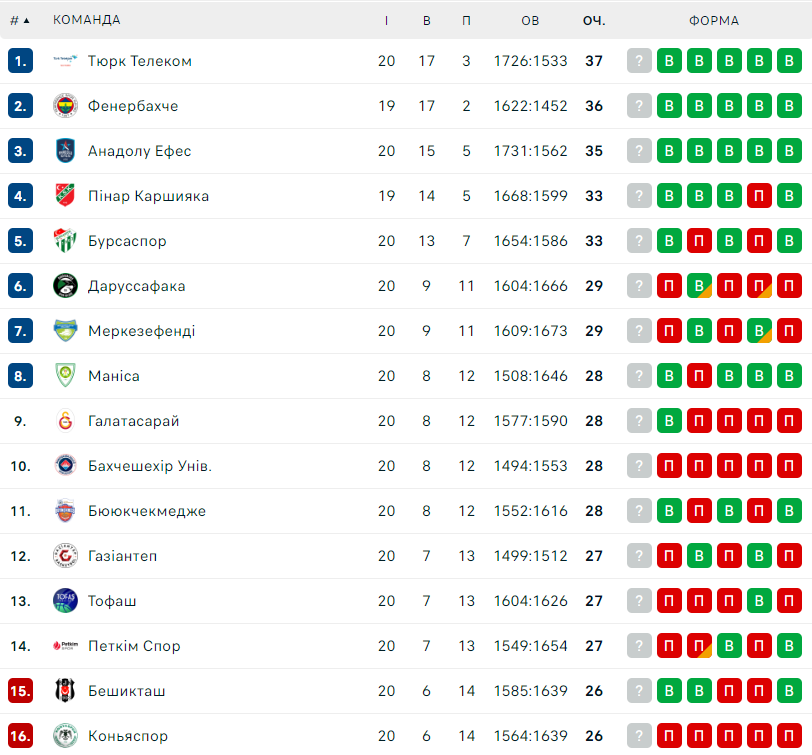Viewport: 812px width, 755px height.
Task: Open the Бахчешехір Унів. team link
Action: point(150,466)
